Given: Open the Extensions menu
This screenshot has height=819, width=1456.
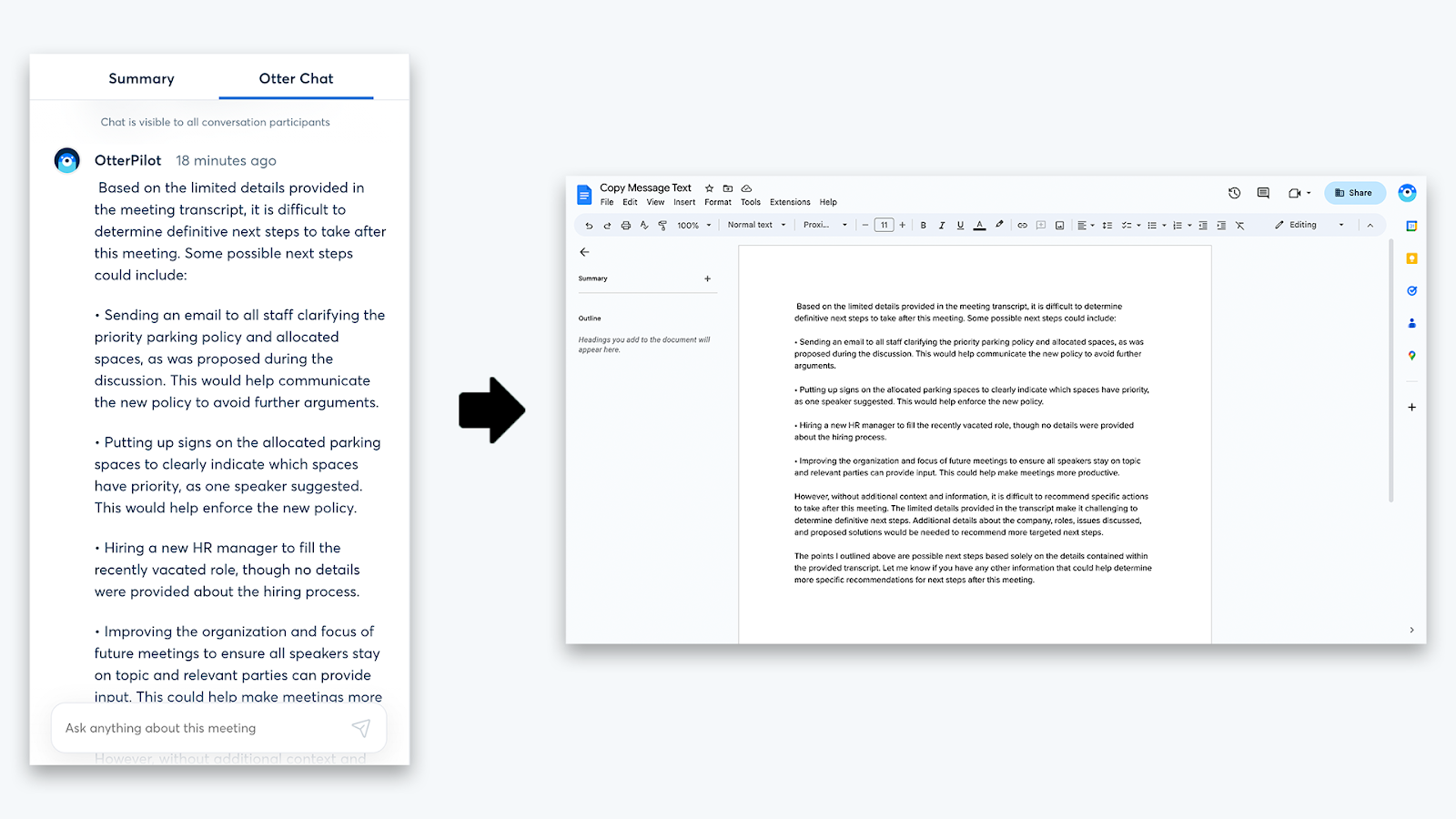Looking at the screenshot, I should [x=790, y=202].
